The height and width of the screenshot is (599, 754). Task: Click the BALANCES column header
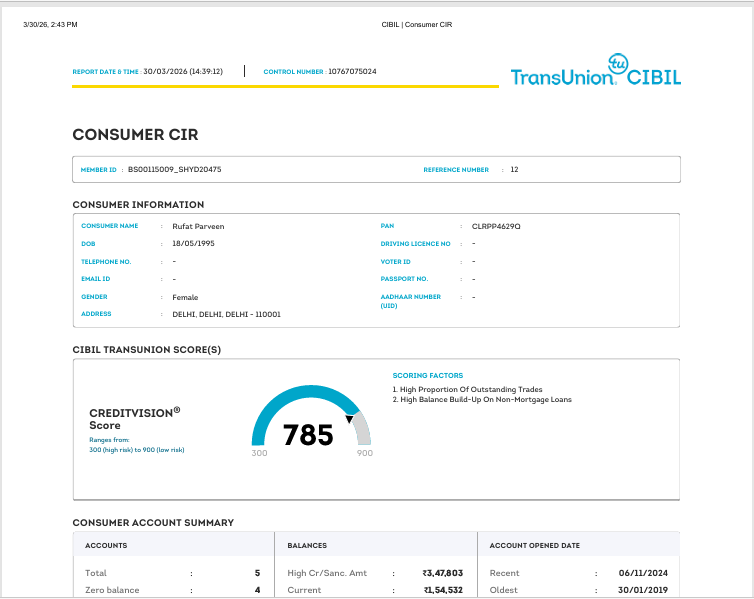tap(307, 545)
